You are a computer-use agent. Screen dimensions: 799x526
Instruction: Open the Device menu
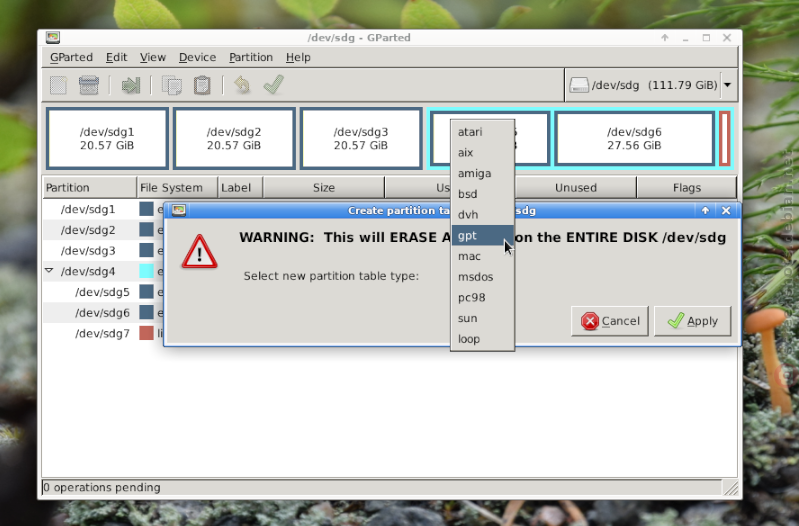point(197,57)
